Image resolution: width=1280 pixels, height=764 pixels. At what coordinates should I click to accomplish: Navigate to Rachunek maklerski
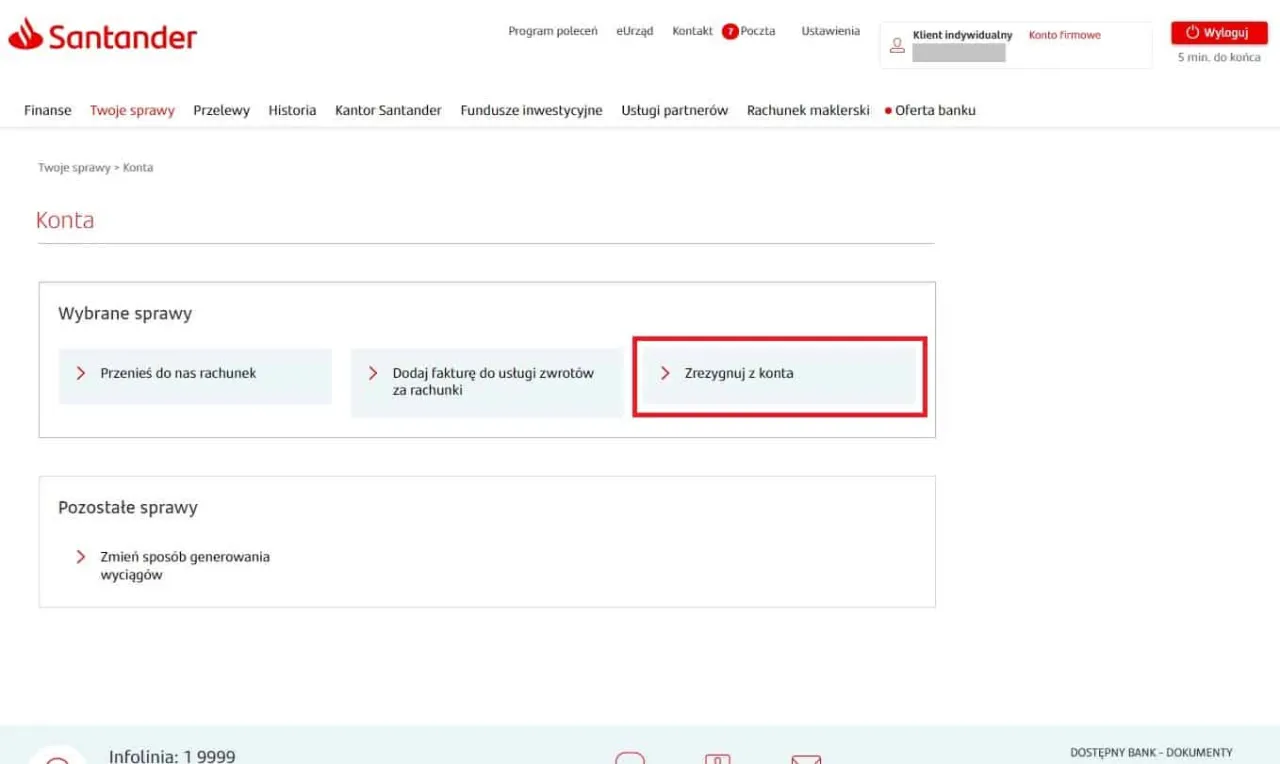pyautogui.click(x=808, y=110)
